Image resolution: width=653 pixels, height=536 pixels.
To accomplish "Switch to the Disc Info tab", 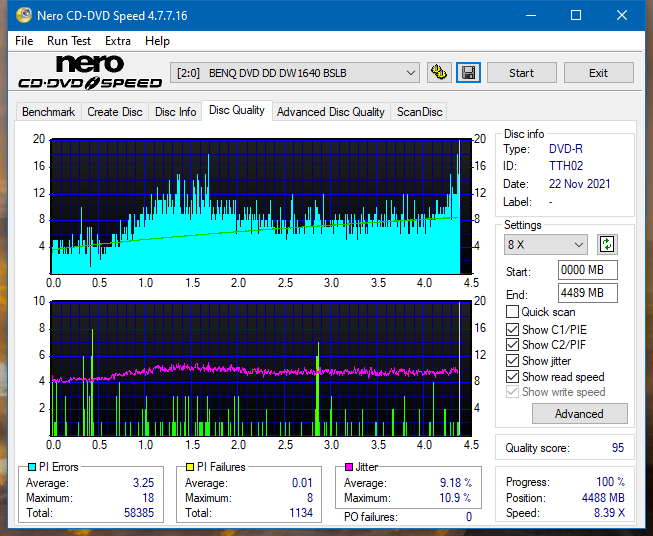I will tap(175, 112).
